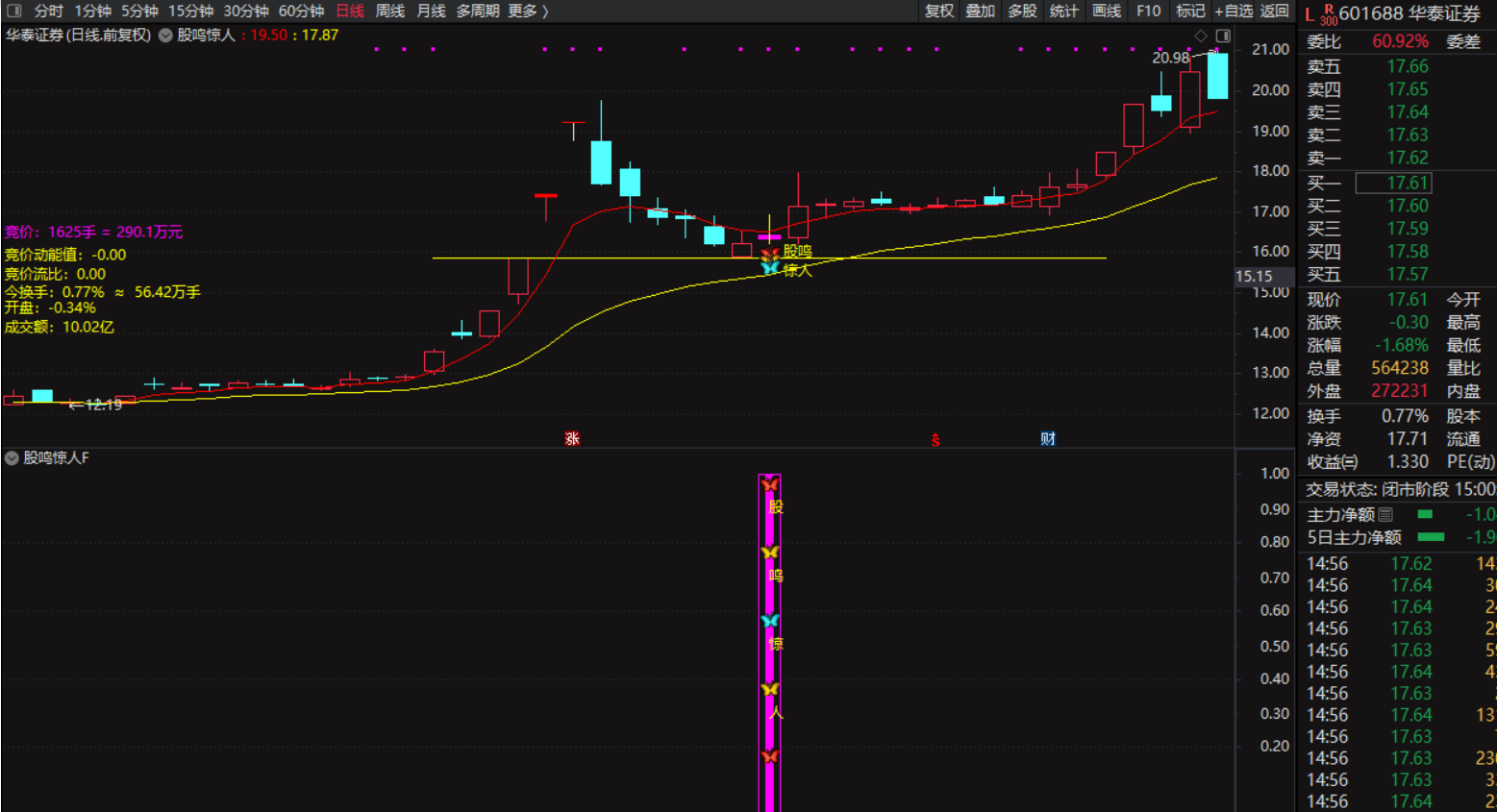This screenshot has width=1497, height=812.
Task: Toggle right panel icon above price axis
Action: coord(1222,36)
